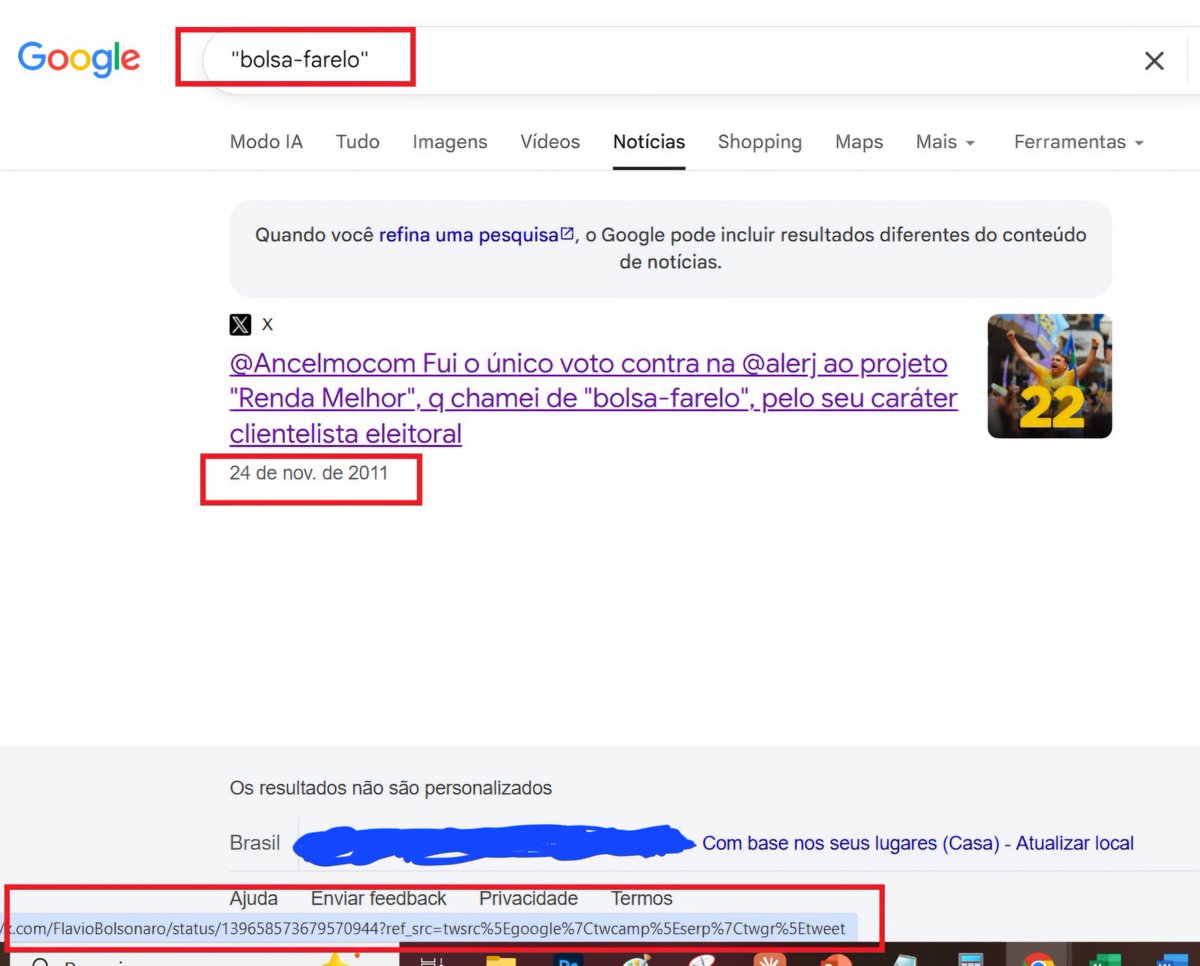Open the "refina uma pesquisa" link

click(x=477, y=235)
